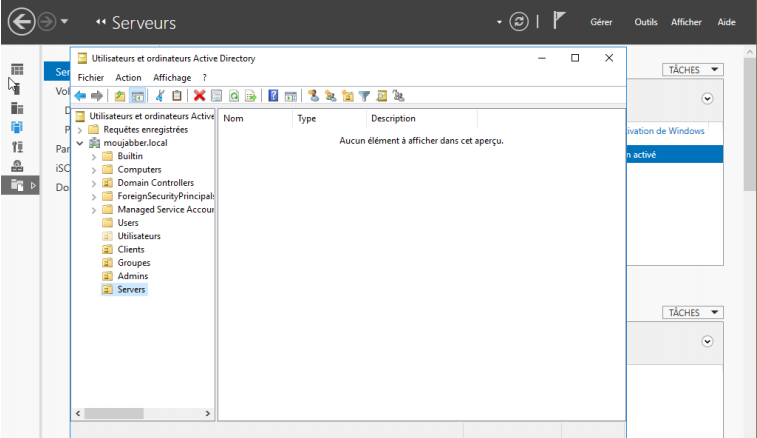This screenshot has width=757, height=438.
Task: Go up one level with folder-up icon
Action: pos(120,96)
